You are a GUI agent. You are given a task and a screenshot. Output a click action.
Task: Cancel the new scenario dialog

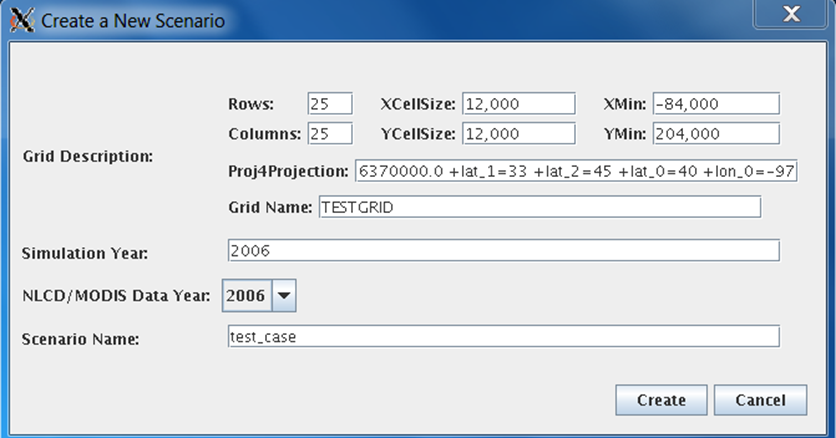tap(760, 400)
